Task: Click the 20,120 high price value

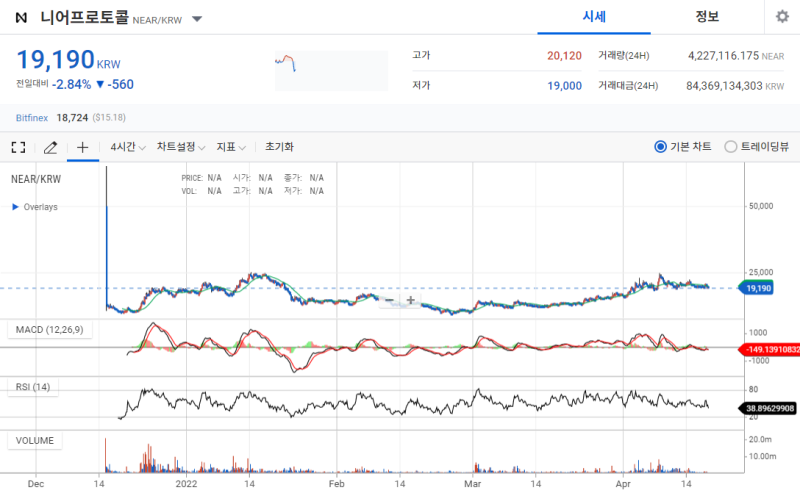Action: [564, 56]
